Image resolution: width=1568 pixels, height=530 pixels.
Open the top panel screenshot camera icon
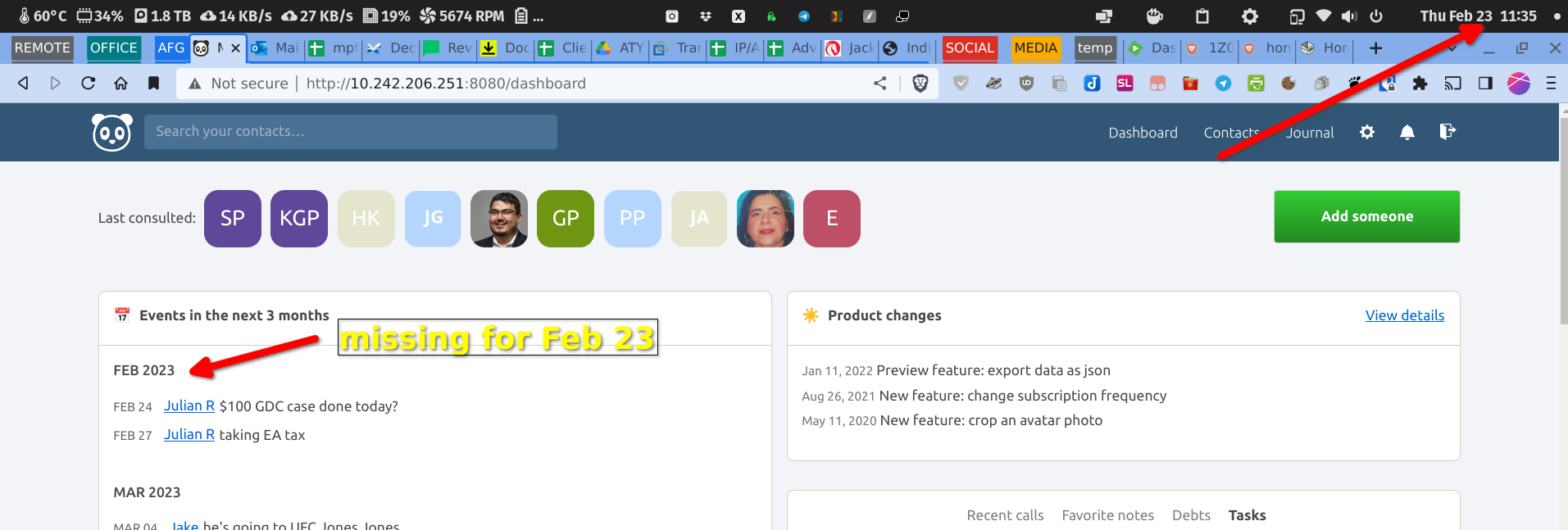tap(672, 16)
